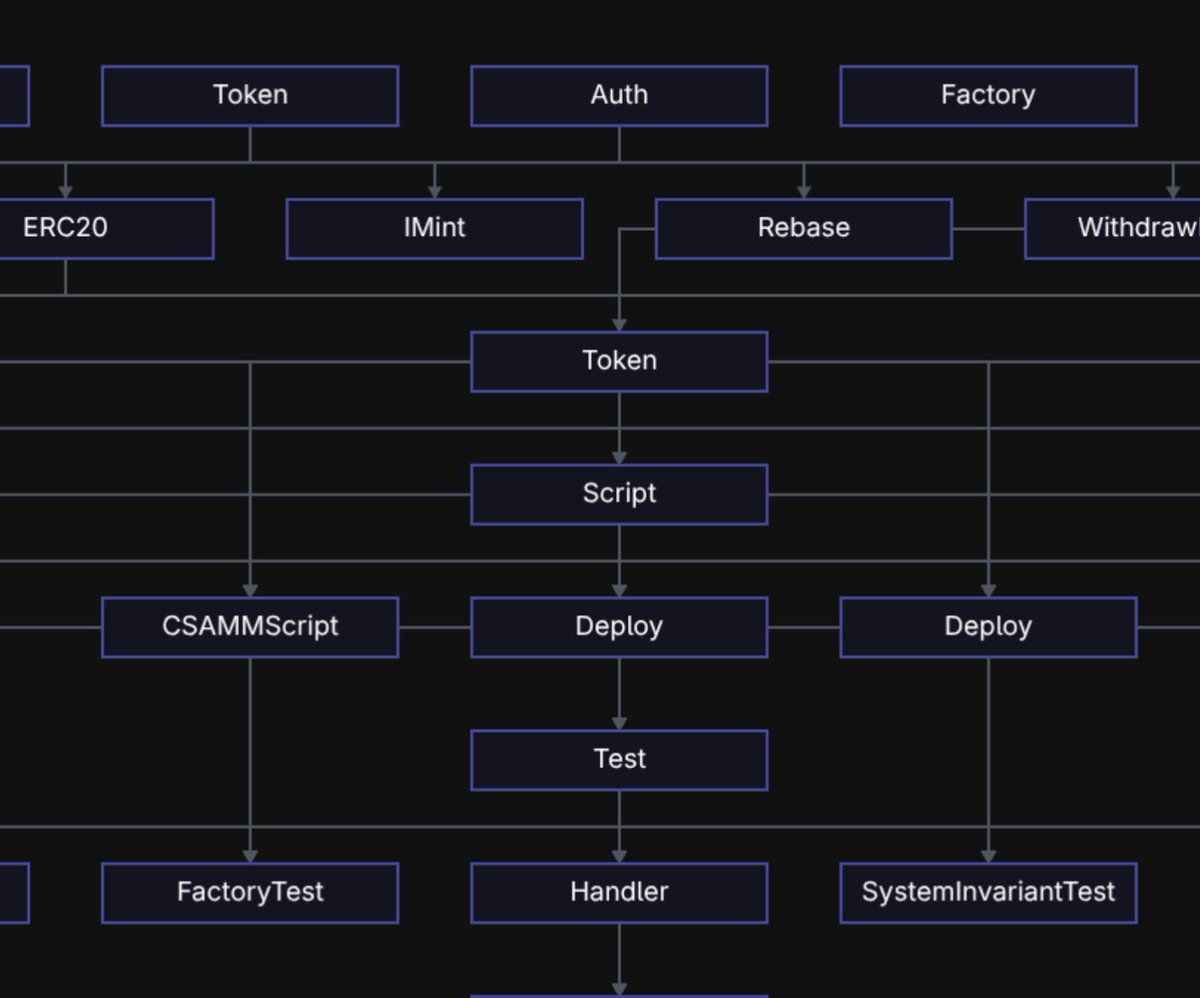Viewport: 1200px width, 998px height.
Task: Select the Deploy node directly above Test
Action: click(619, 628)
